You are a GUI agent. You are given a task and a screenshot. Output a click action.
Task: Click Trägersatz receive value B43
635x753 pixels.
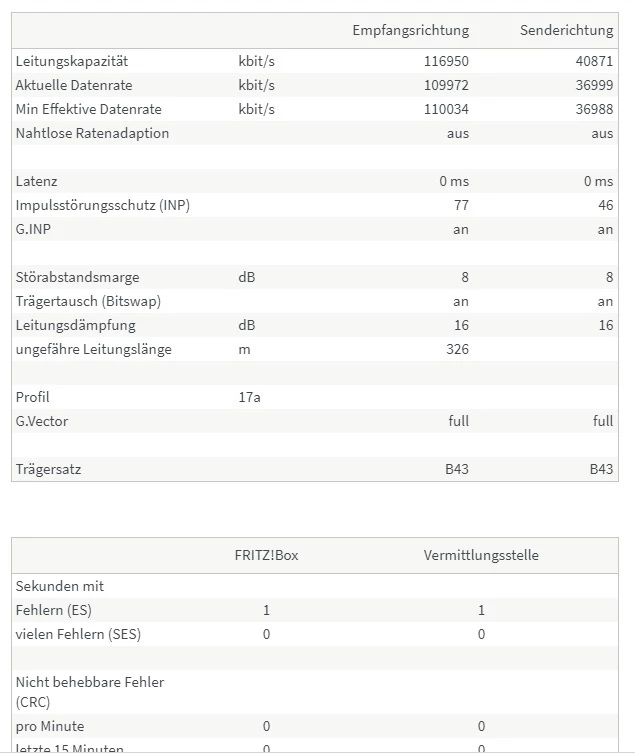click(457, 469)
